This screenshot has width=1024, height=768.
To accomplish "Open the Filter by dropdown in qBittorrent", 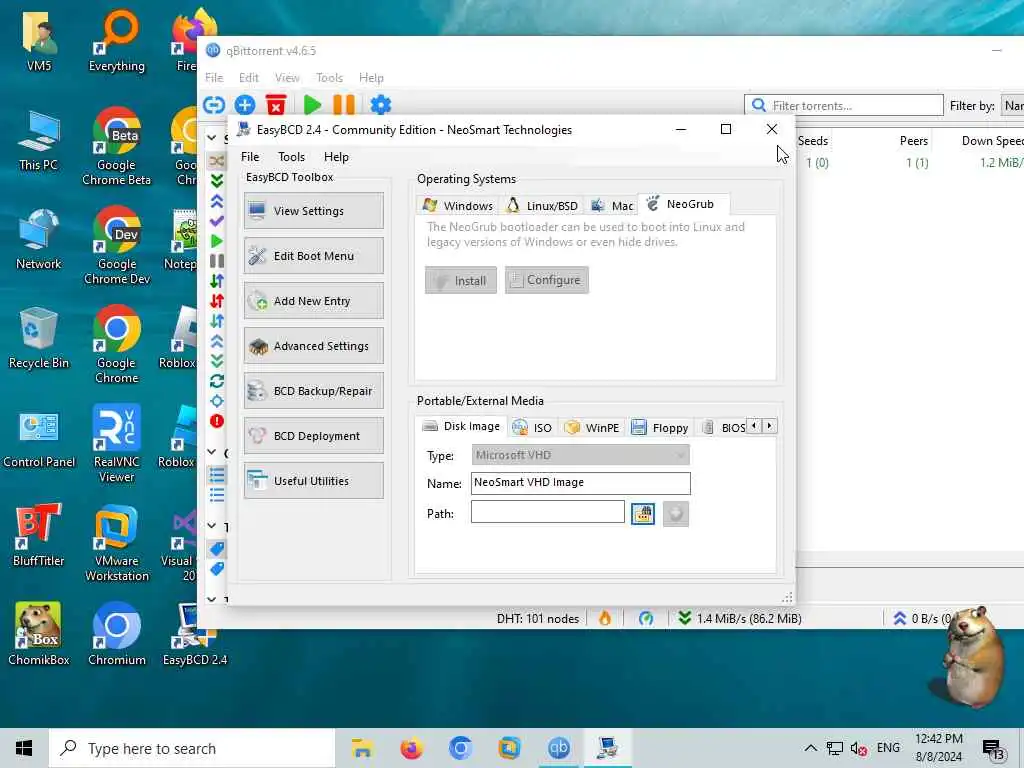I will 1013,106.
